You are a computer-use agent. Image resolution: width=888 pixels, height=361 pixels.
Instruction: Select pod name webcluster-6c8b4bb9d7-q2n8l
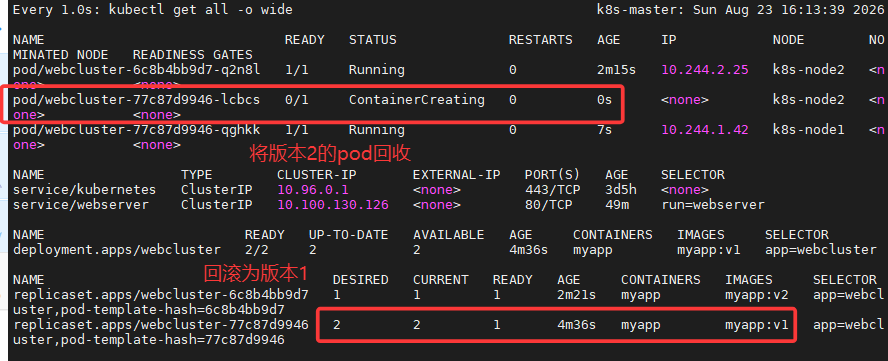pyautogui.click(x=136, y=70)
